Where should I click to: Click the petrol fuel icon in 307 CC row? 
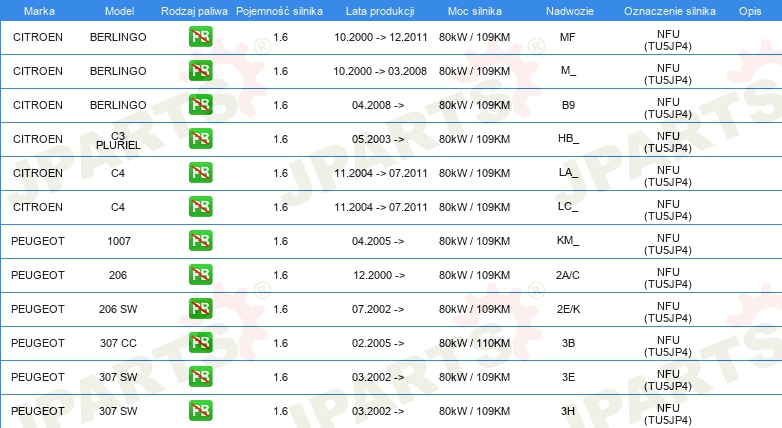coord(200,342)
